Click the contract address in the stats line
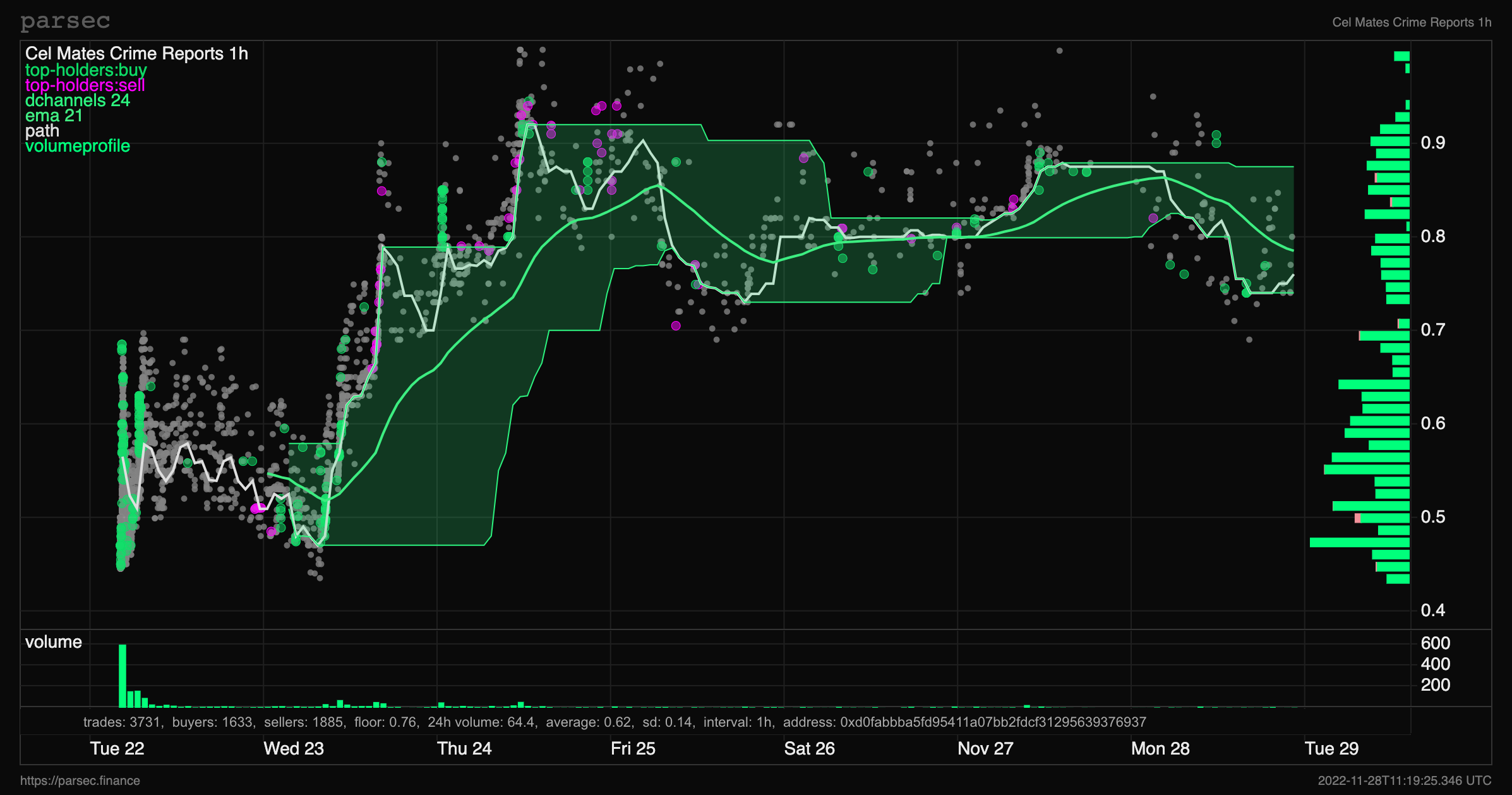This screenshot has width=1512, height=795. click(x=993, y=722)
